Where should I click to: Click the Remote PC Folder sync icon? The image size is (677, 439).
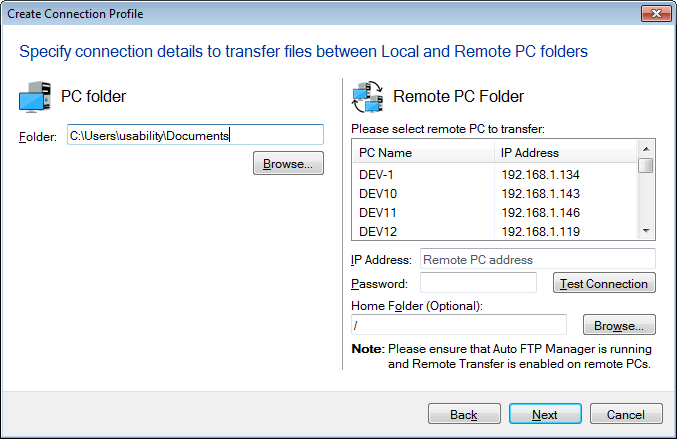click(x=368, y=97)
